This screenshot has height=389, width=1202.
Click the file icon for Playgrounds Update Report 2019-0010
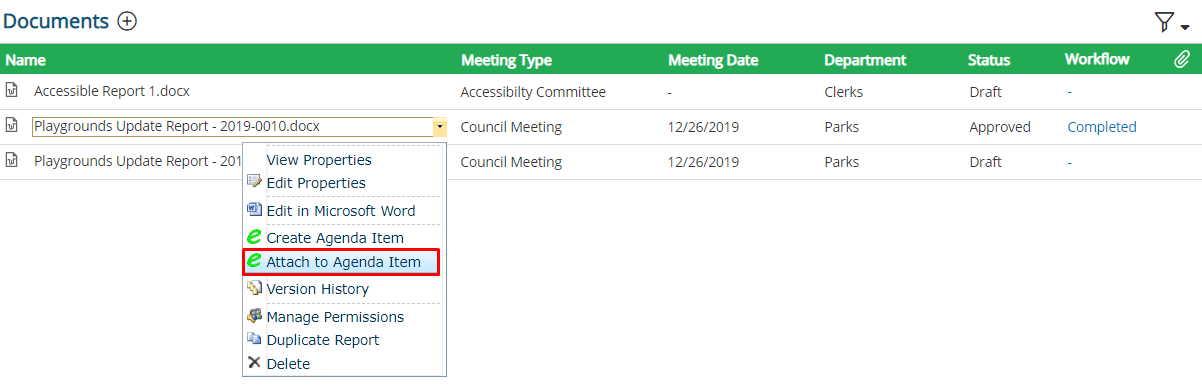[x=12, y=126]
